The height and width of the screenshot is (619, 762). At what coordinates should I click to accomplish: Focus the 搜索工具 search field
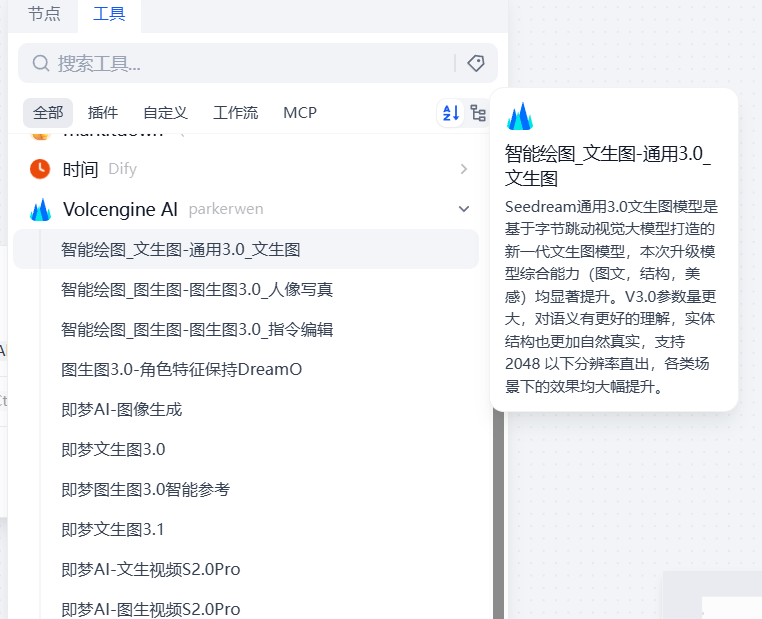pos(250,63)
